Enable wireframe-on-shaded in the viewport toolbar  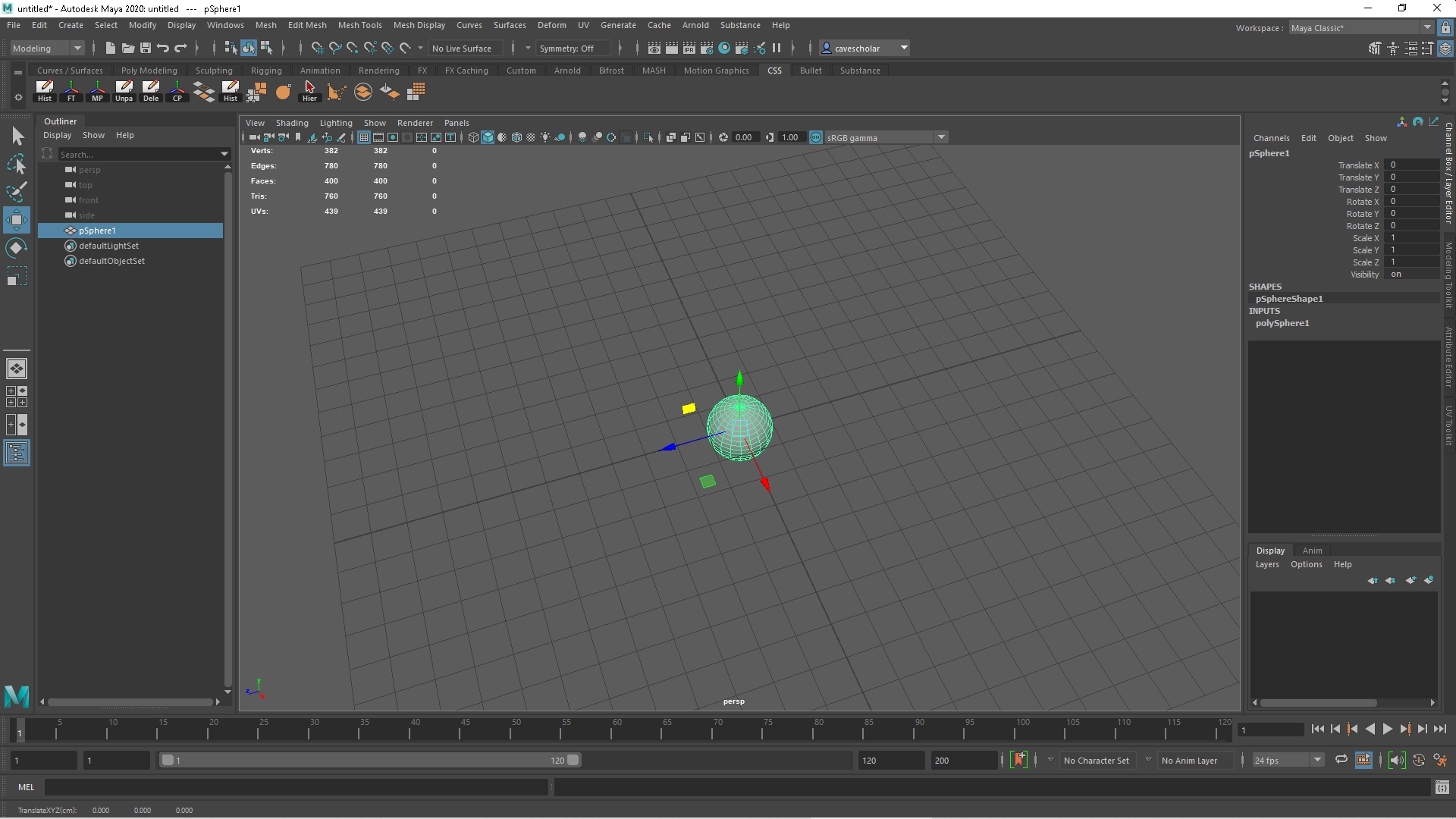point(516,137)
